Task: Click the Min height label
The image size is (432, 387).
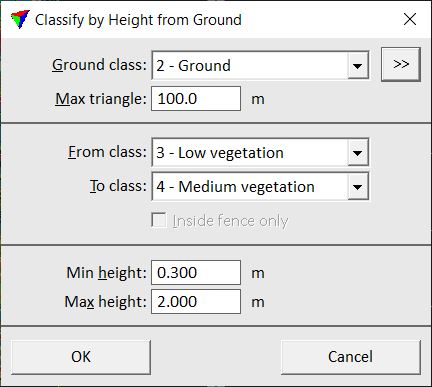Action: [107, 273]
